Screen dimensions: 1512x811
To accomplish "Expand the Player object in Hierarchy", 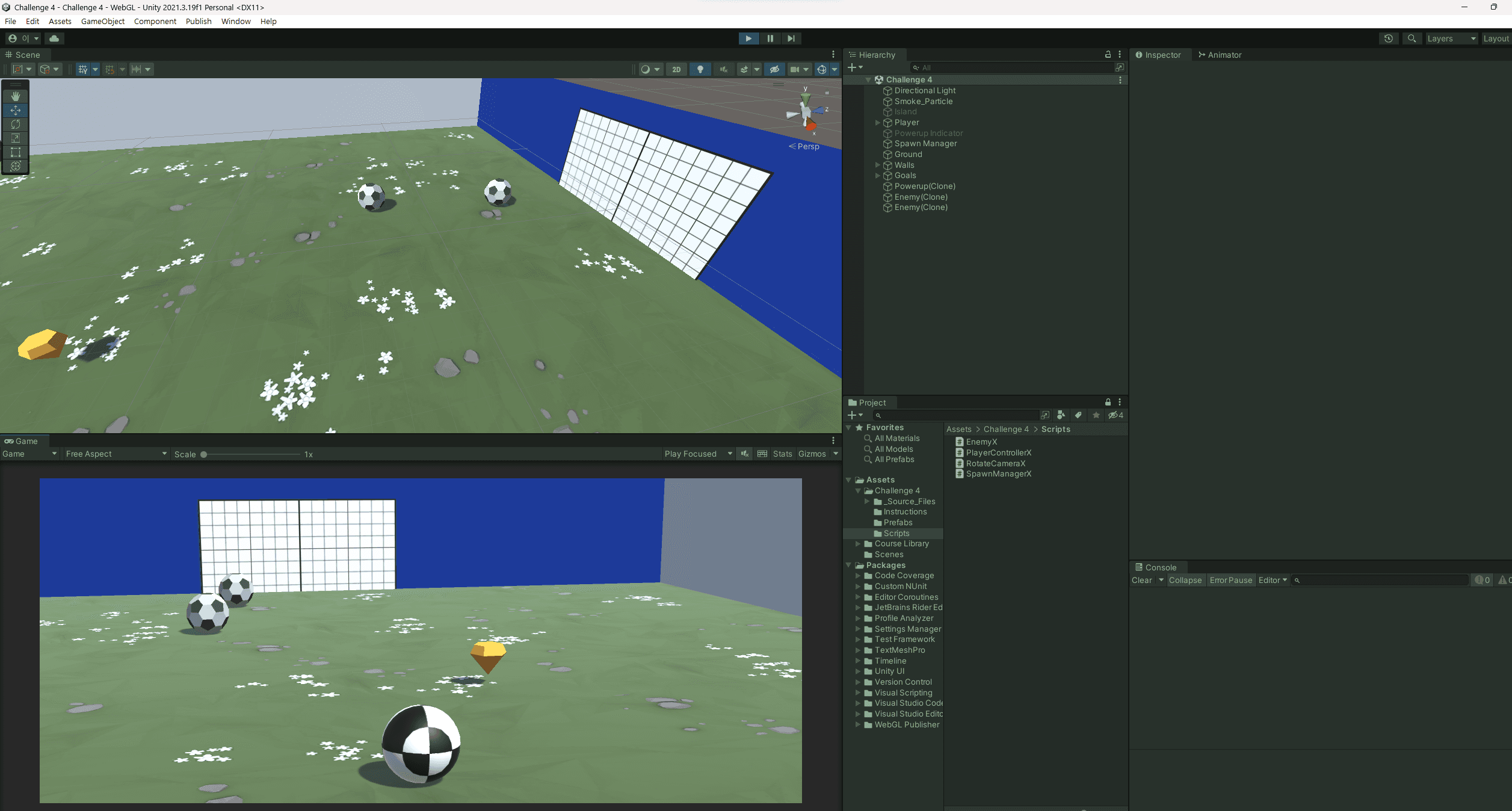I will tap(877, 123).
